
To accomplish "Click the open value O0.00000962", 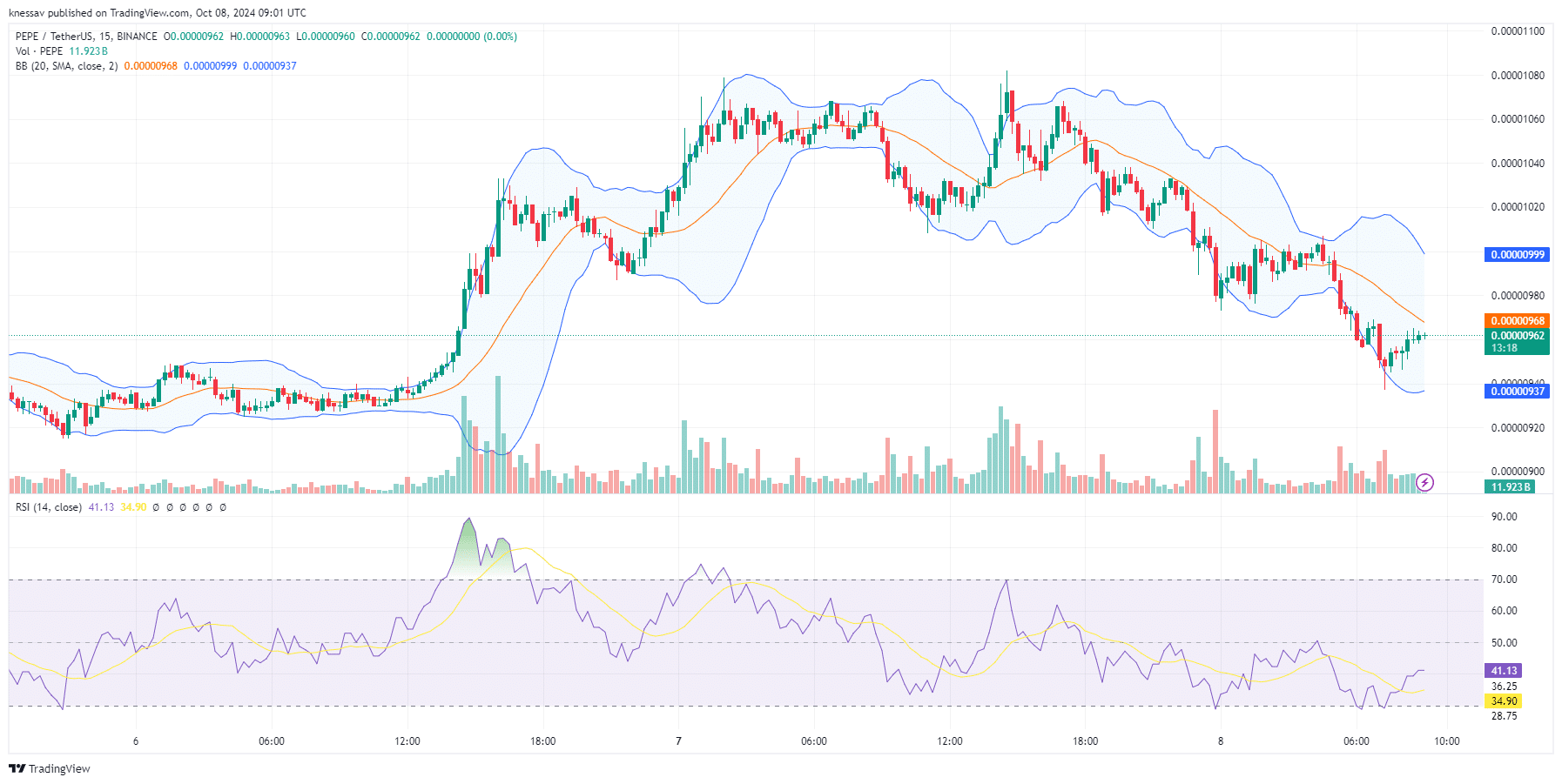I will pyautogui.click(x=193, y=37).
